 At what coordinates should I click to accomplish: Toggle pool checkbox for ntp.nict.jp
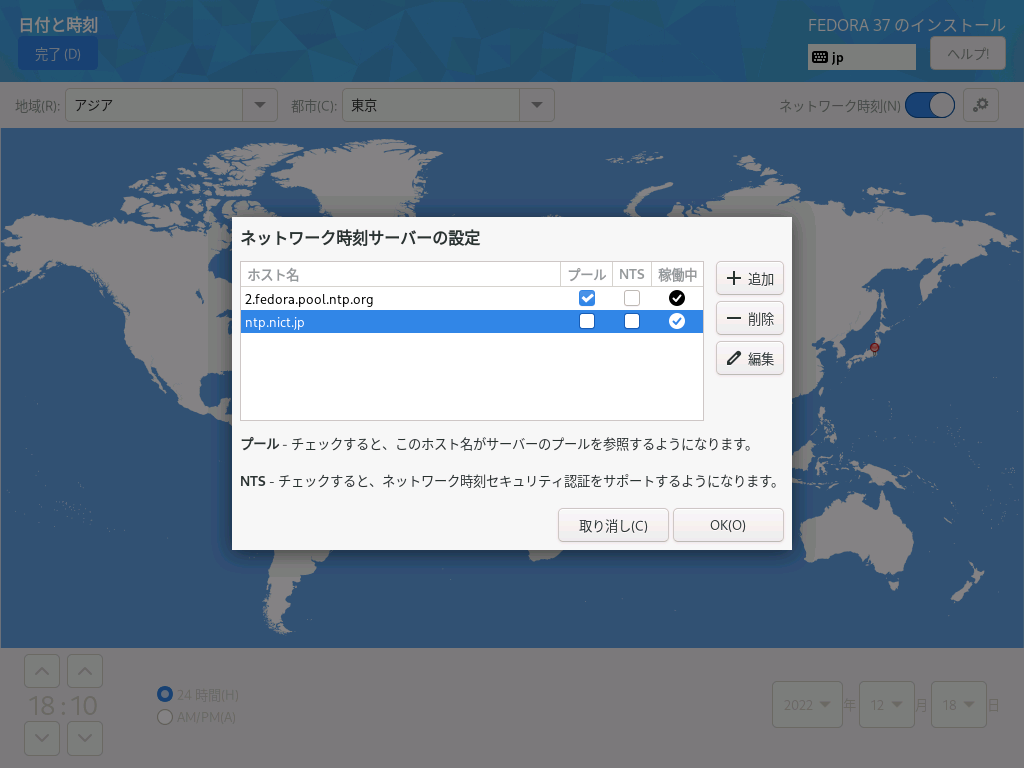[586, 321]
